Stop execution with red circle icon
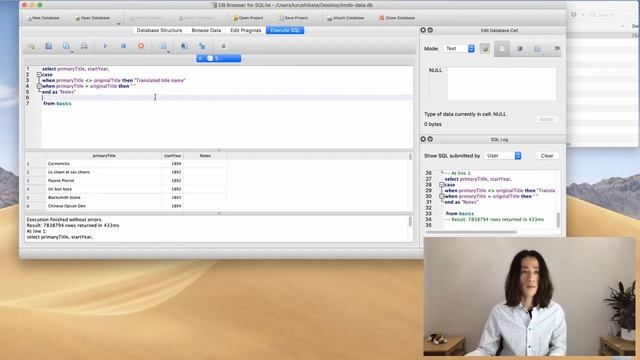640x360 pixels. tap(141, 46)
